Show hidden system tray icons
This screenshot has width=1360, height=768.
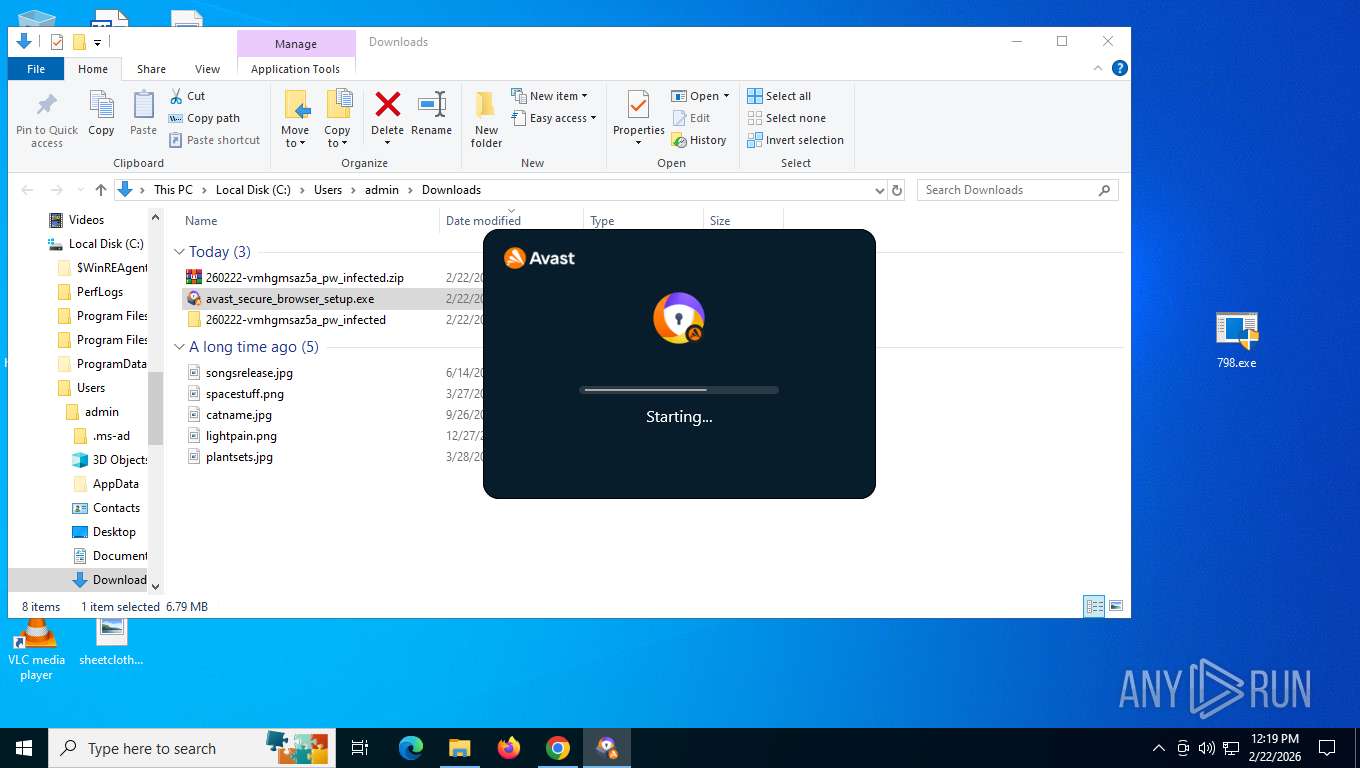[x=1159, y=748]
